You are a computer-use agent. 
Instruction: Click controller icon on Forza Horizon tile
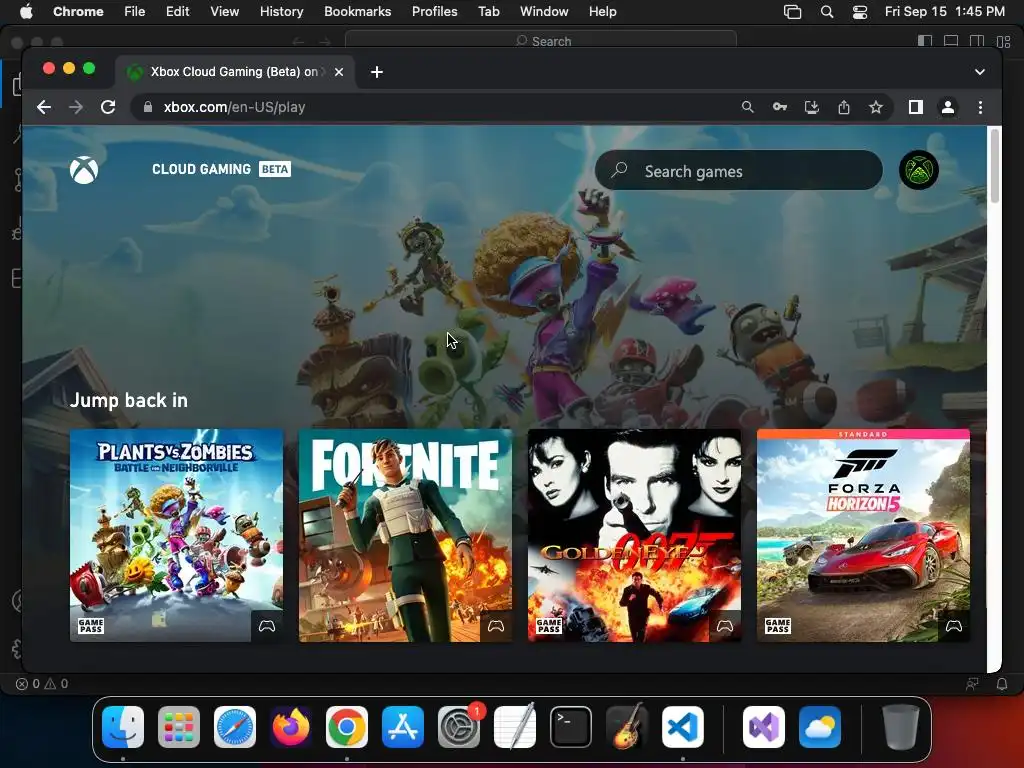954,626
